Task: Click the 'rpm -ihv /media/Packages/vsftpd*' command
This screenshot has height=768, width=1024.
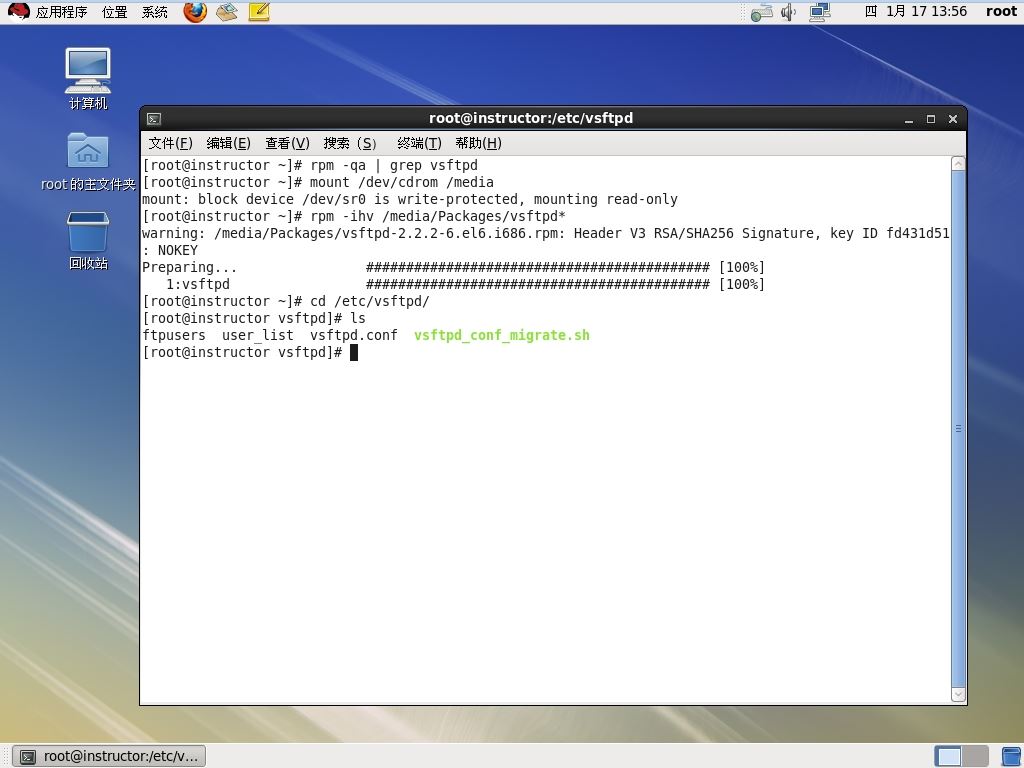Action: click(x=438, y=216)
